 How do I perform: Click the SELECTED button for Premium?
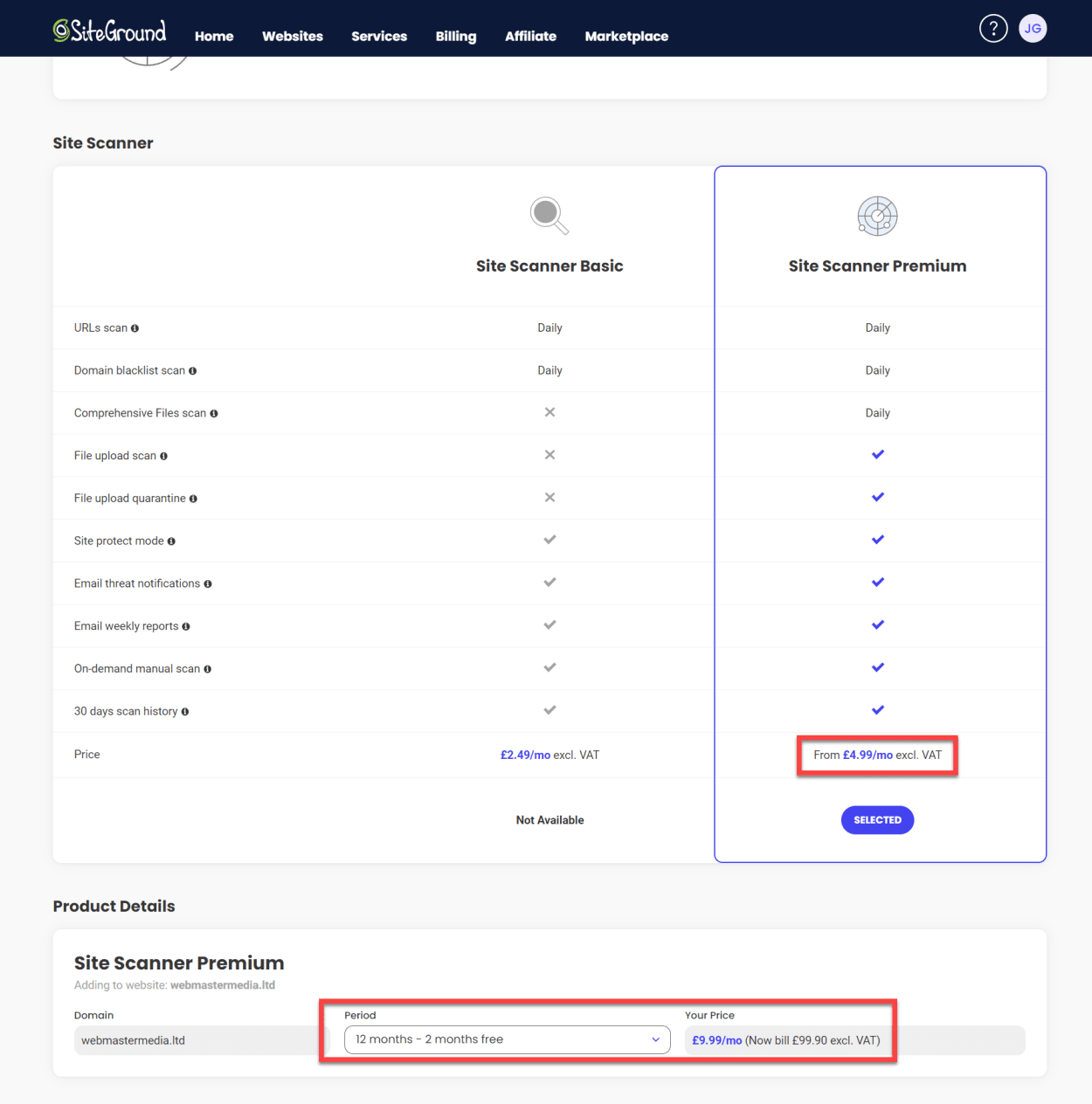pos(877,820)
